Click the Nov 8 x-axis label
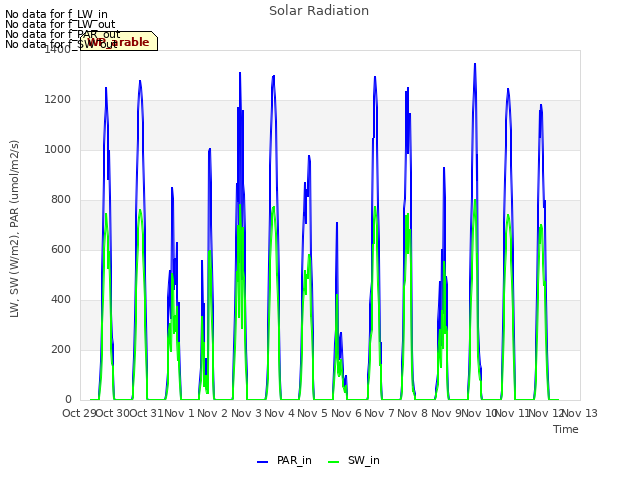The image size is (640, 480). [x=412, y=413]
